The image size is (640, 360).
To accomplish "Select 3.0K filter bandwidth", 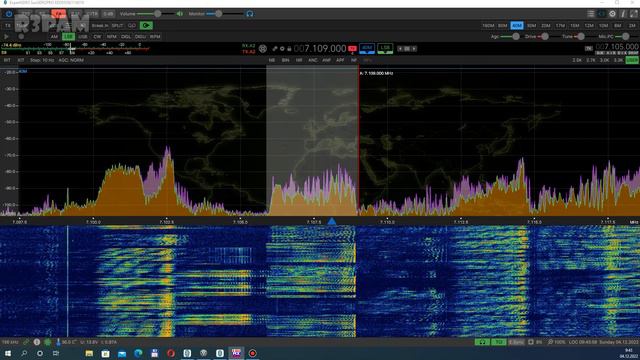I will [604, 60].
